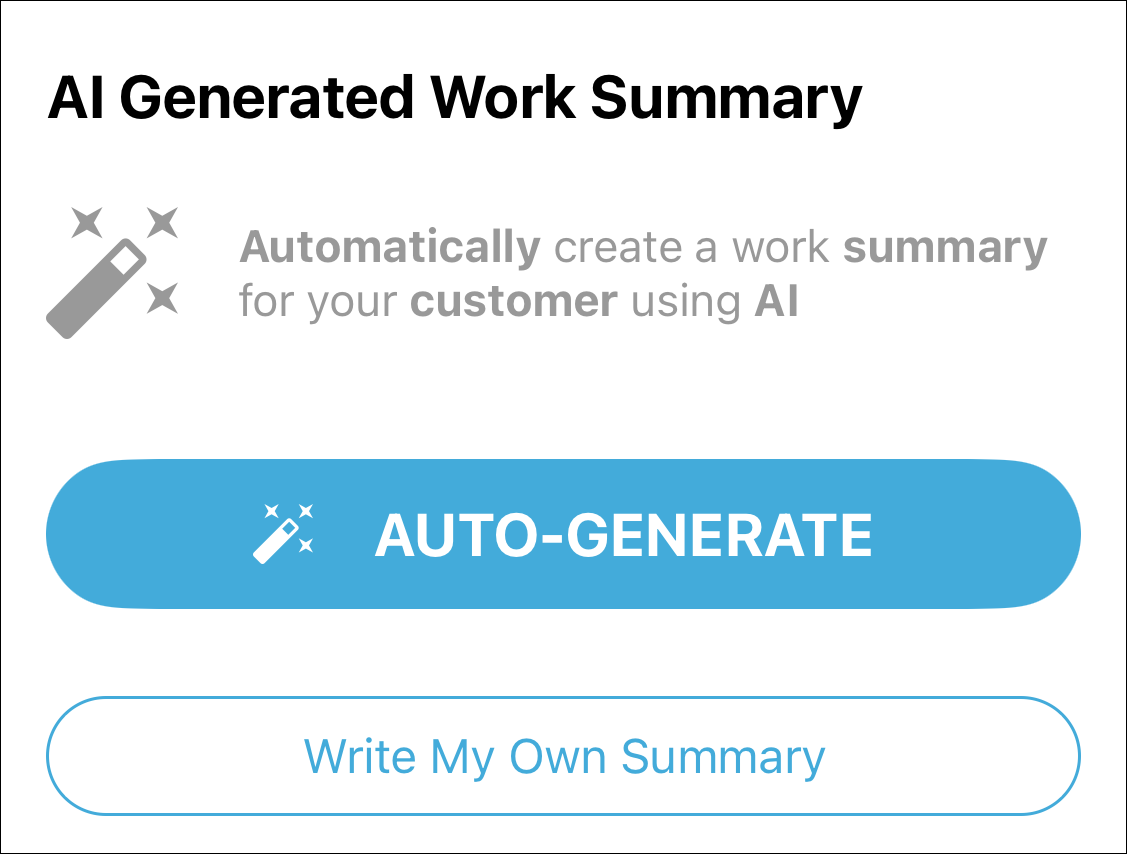Click the small white wand icon in AUTO-GENERATE

point(283,533)
